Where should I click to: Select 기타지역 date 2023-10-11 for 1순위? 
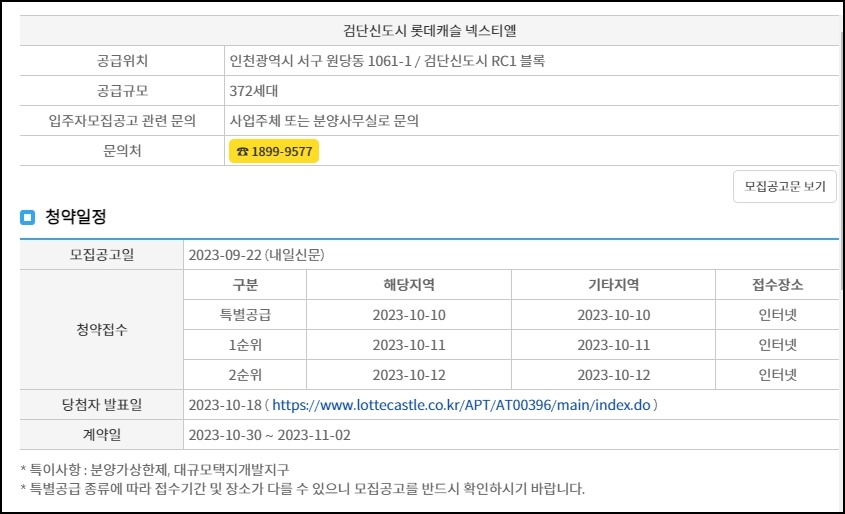[614, 345]
